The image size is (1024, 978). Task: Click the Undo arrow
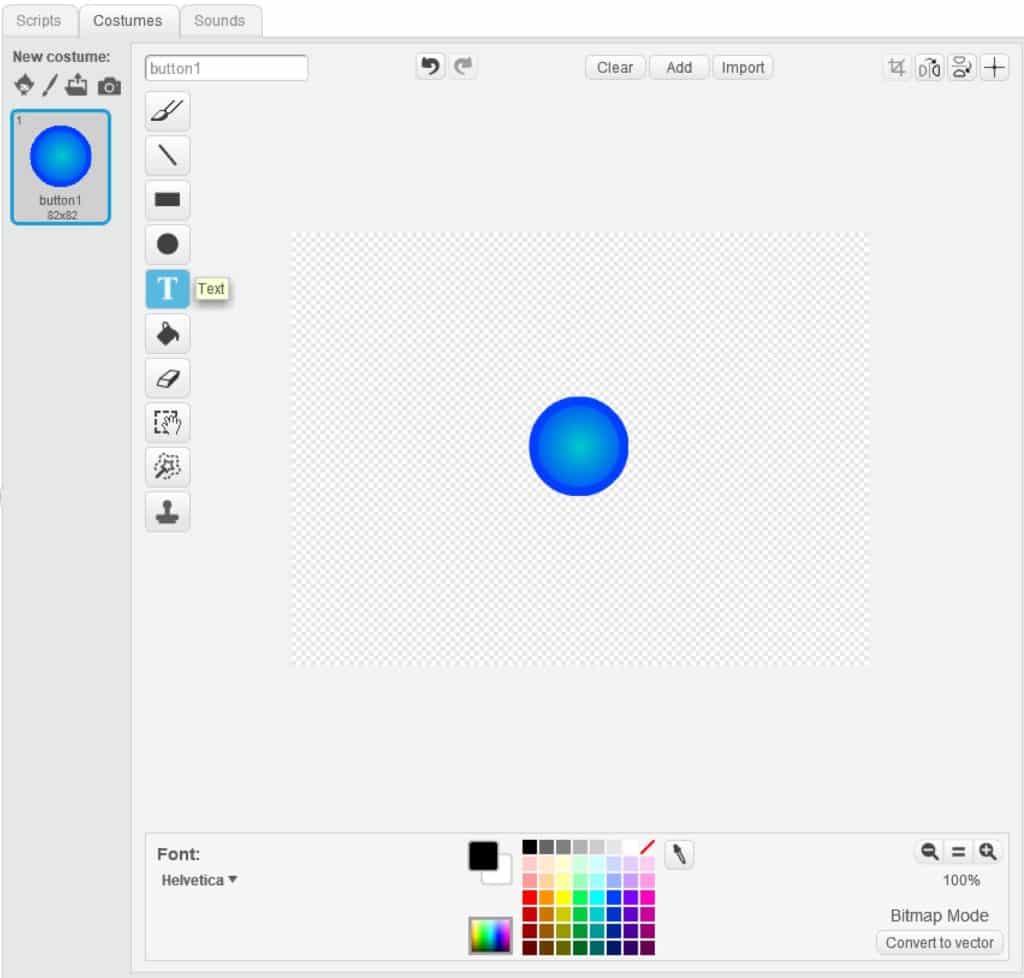(430, 67)
